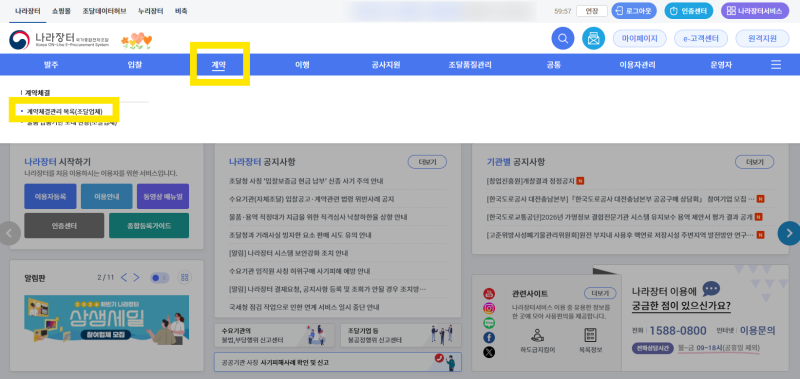Open the 알림판 grid view icon
Image resolution: width=800 pixels, height=379 pixels.
pos(185,277)
